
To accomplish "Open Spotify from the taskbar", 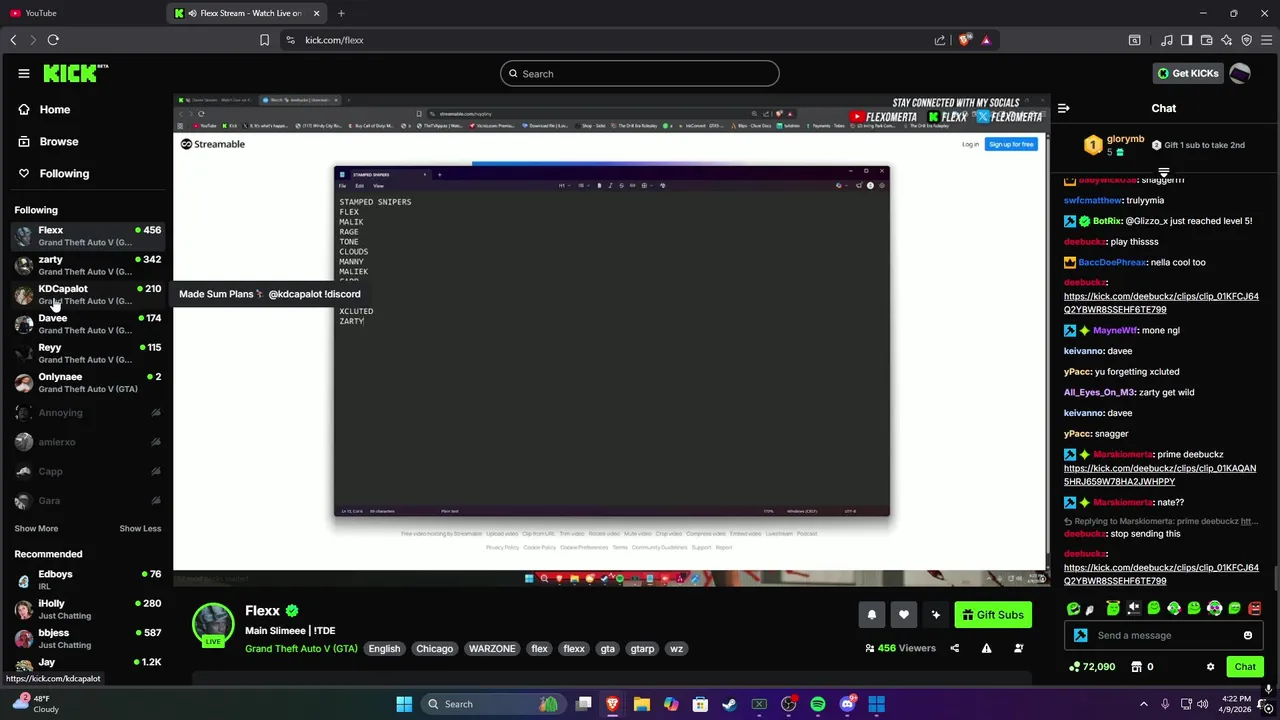I will pyautogui.click(x=818, y=704).
